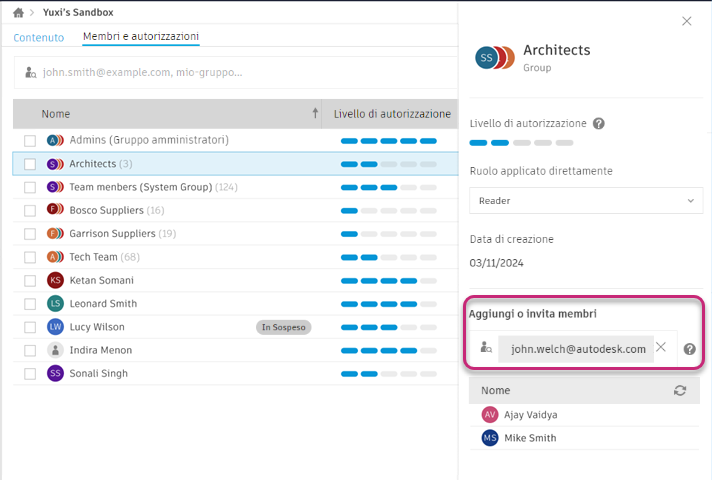Go to home via the house icon
Screen dimensions: 712x480
point(18,13)
